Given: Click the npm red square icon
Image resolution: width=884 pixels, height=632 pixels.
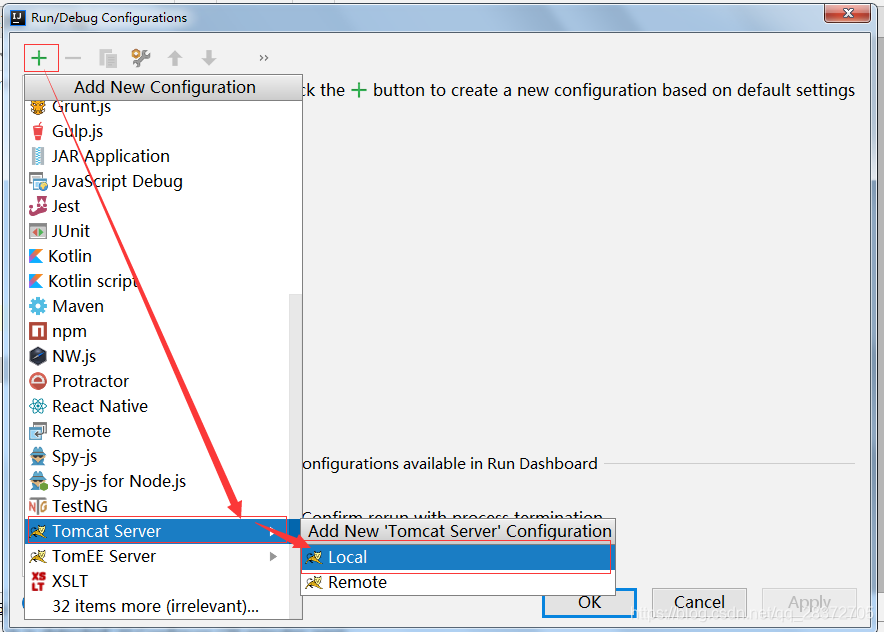Looking at the screenshot, I should pos(38,331).
